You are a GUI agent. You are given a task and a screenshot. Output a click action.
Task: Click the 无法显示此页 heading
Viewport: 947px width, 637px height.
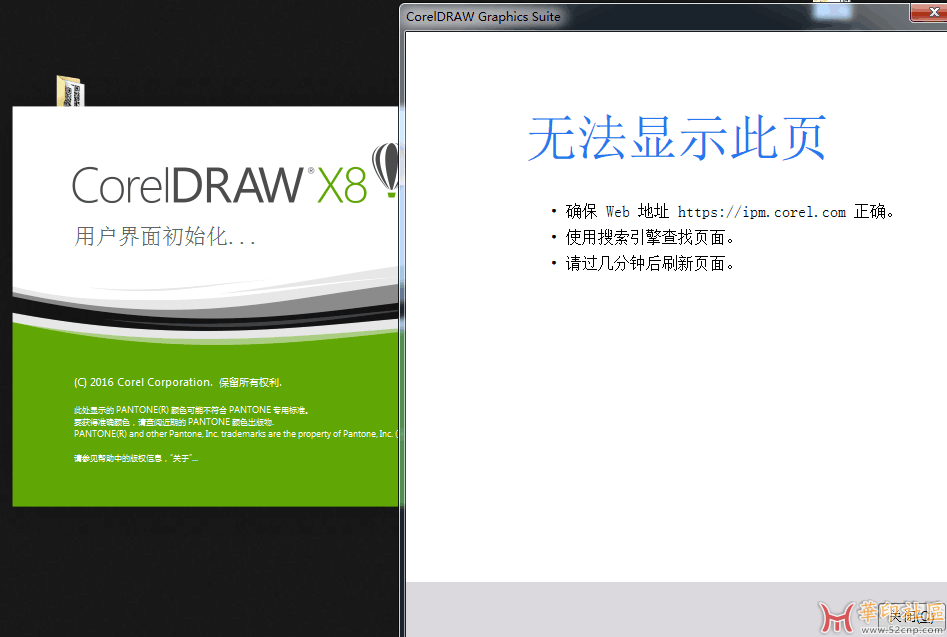[677, 138]
